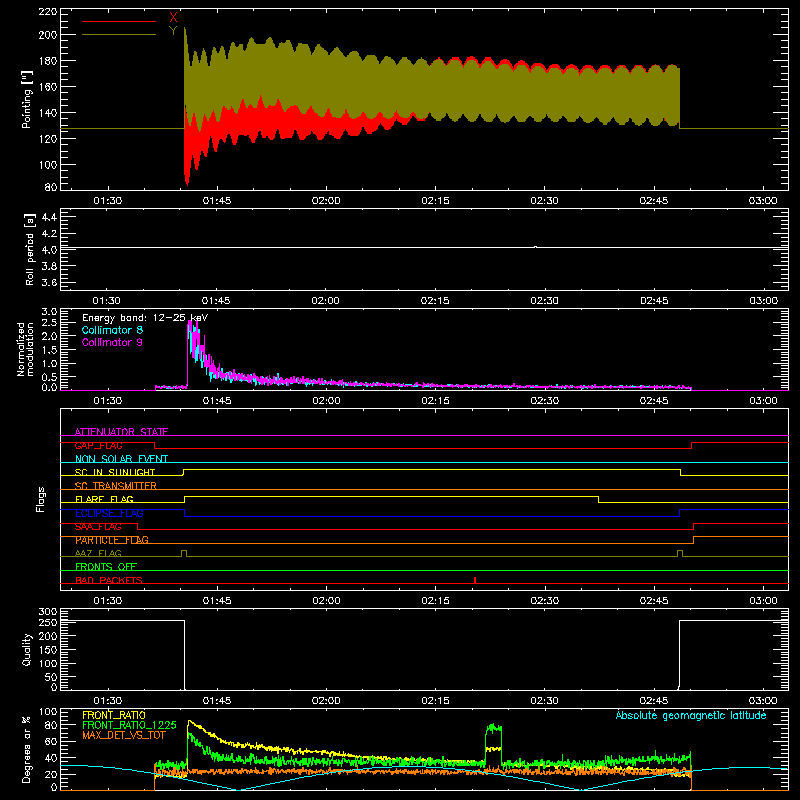Click the SC_IN_SUNLIGHT flag label
Viewport: 800px width, 800px height.
click(115, 472)
